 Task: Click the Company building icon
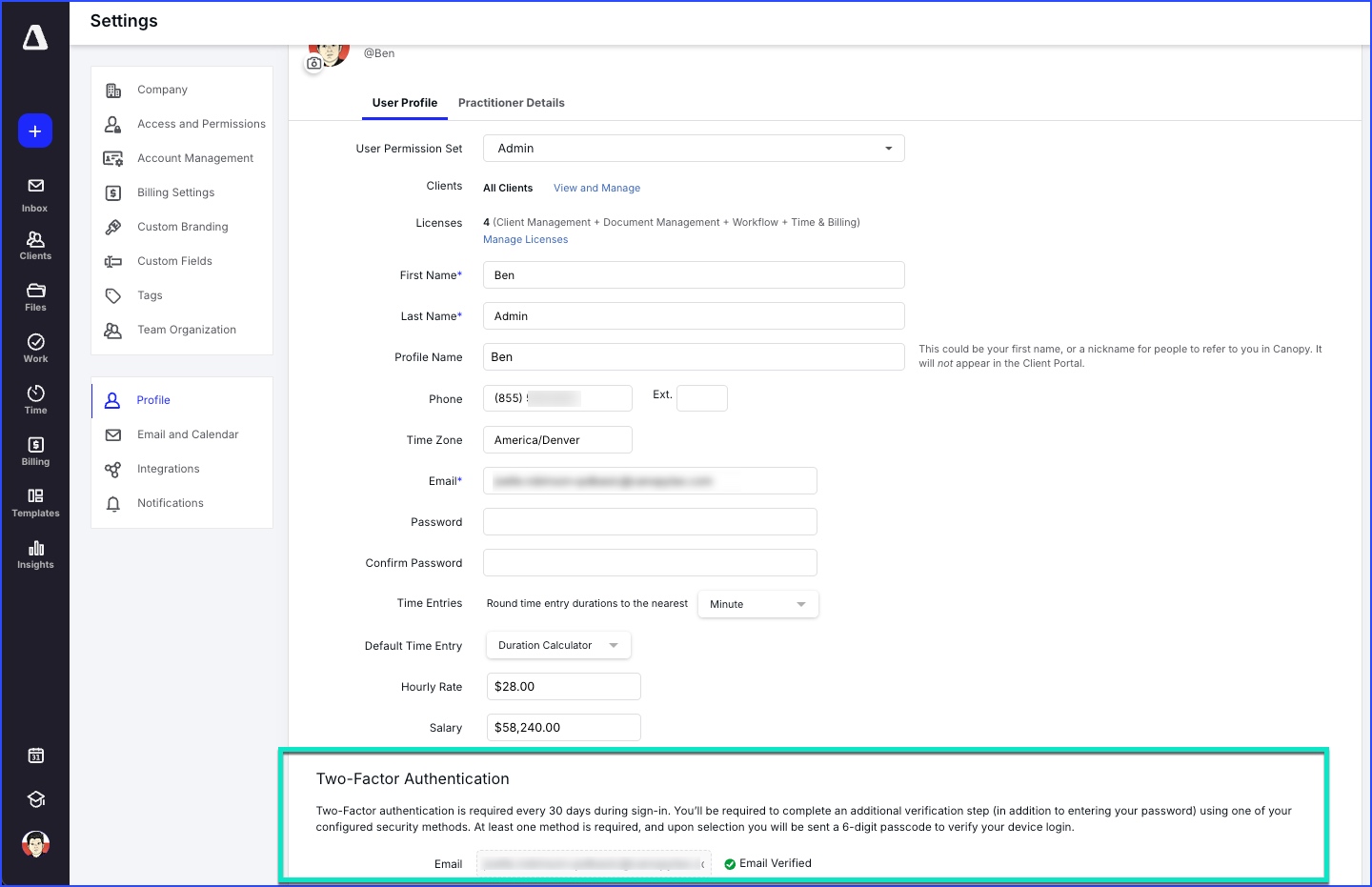click(x=113, y=91)
